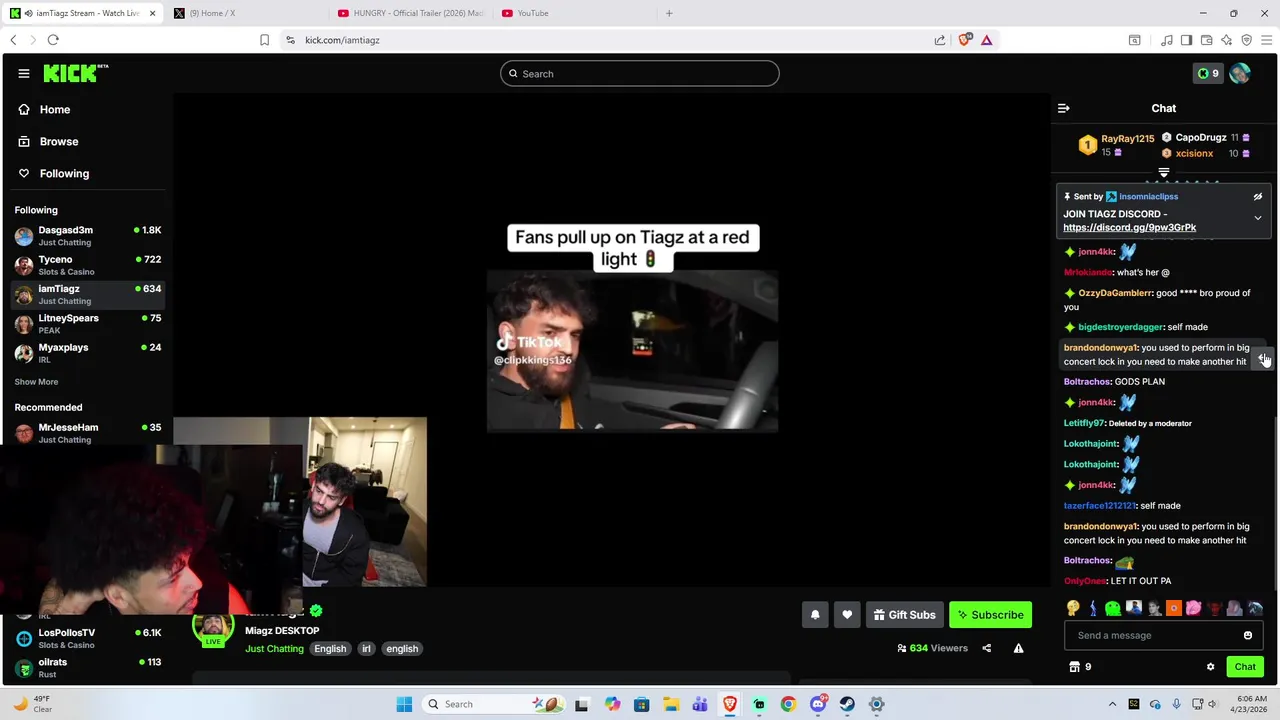This screenshot has height=720, width=1280.
Task: Open the browser main menu
Action: [1266, 40]
